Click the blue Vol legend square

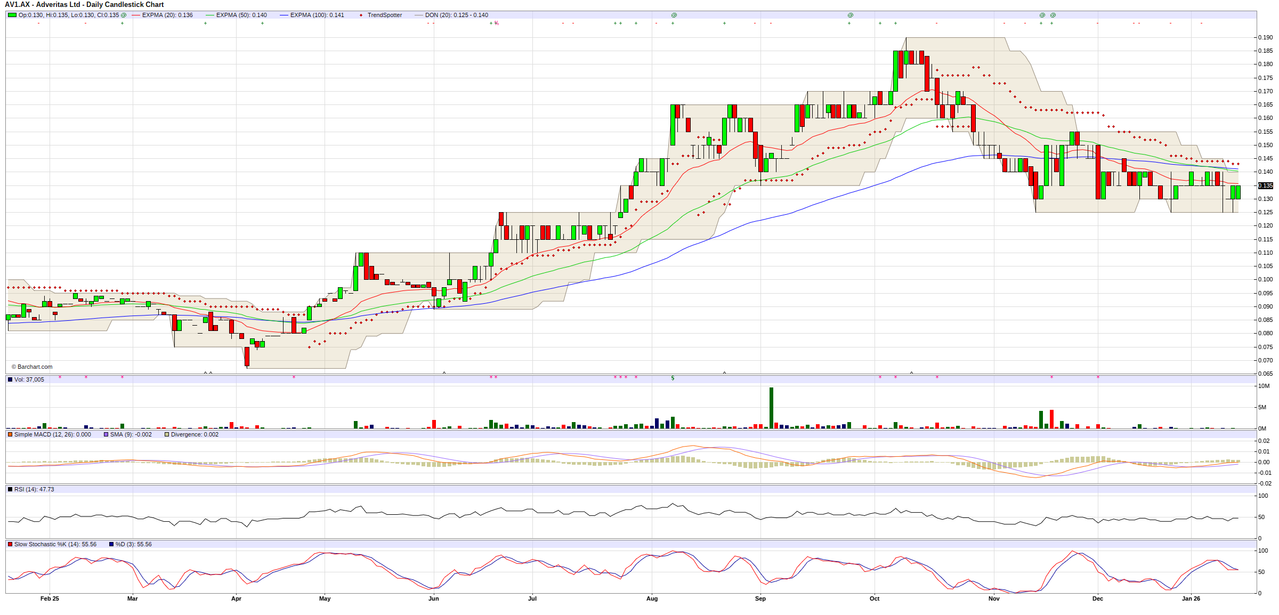click(11, 379)
